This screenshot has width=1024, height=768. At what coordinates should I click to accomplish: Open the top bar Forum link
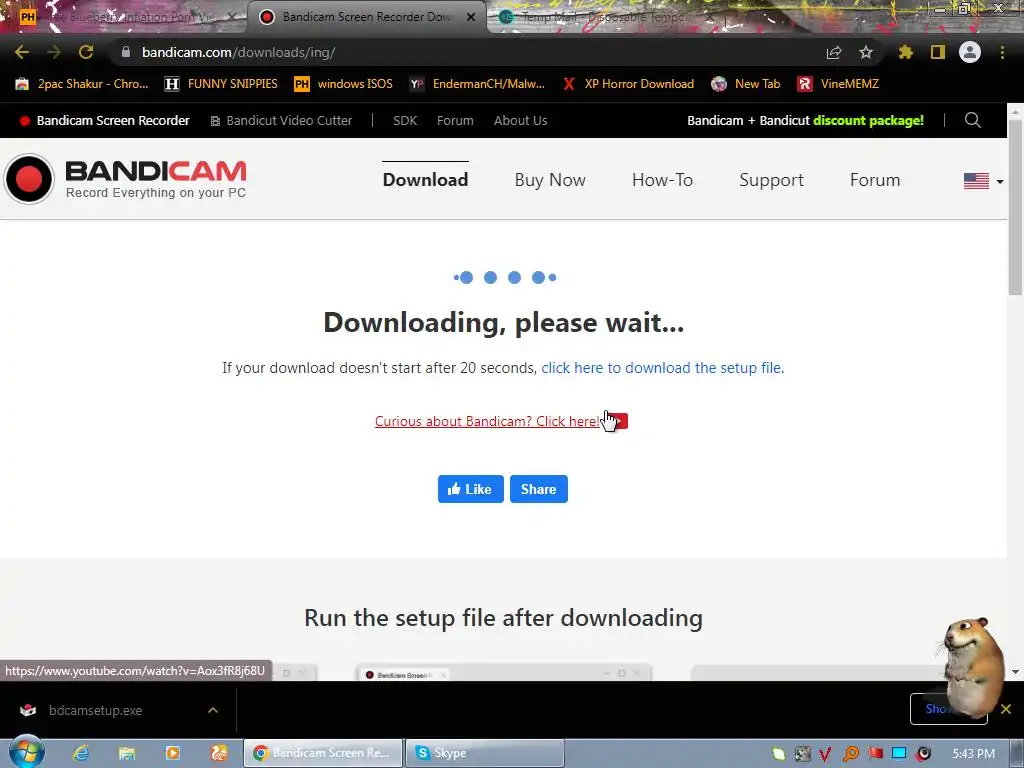point(455,120)
